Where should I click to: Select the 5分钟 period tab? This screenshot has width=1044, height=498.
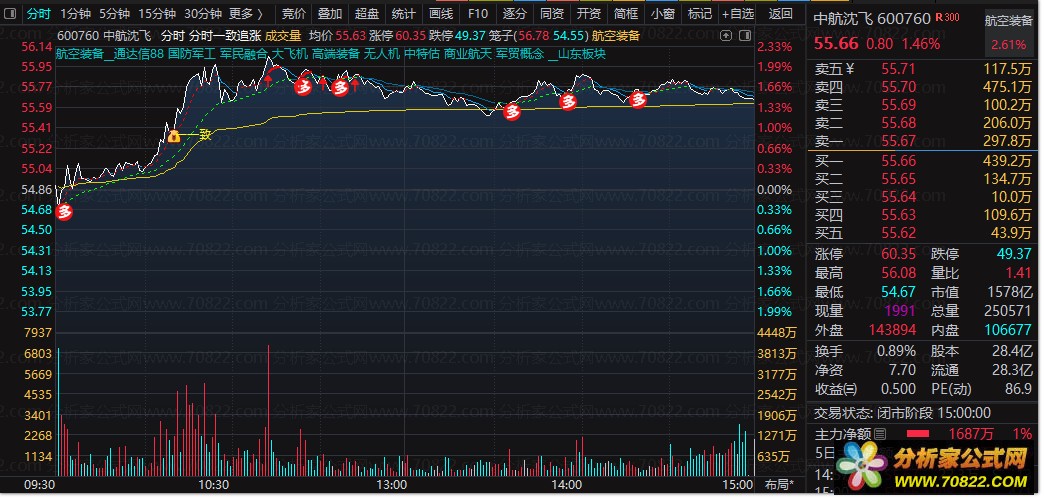coord(114,13)
